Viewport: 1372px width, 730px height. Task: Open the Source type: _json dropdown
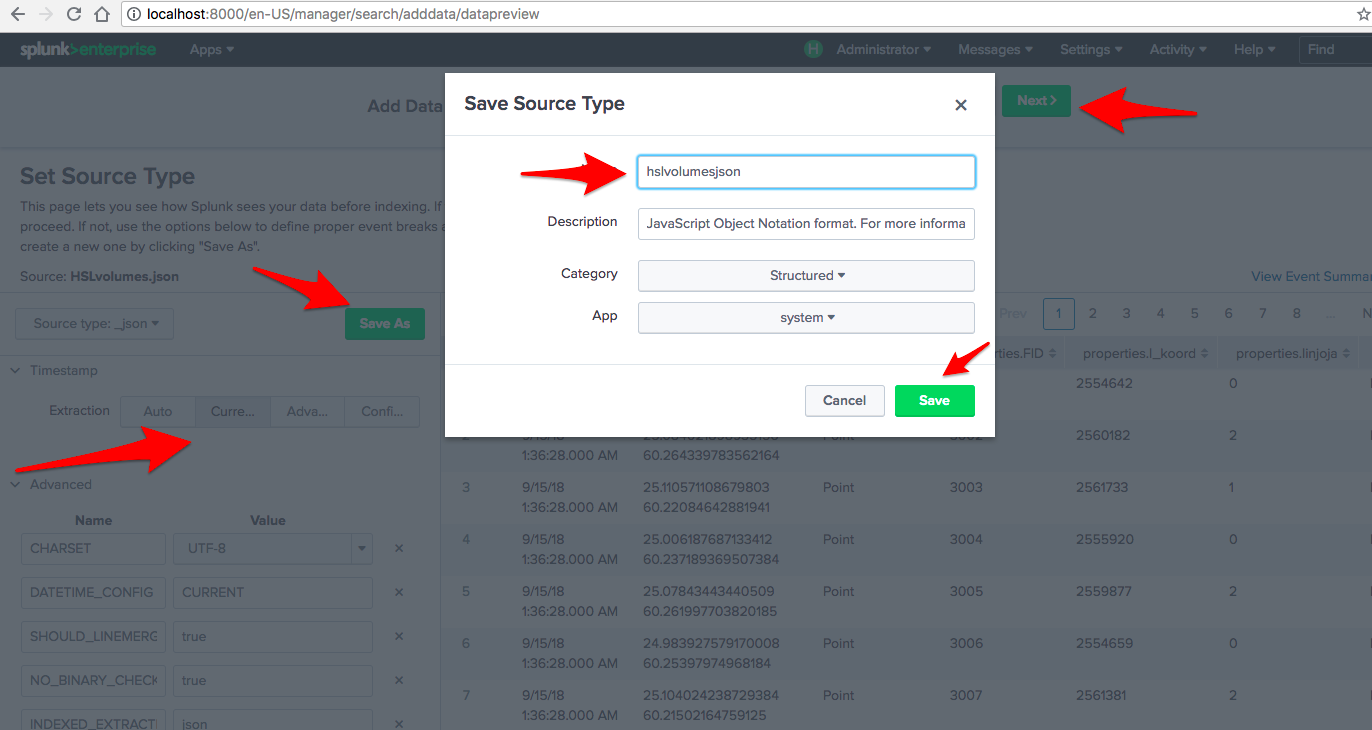click(x=93, y=323)
